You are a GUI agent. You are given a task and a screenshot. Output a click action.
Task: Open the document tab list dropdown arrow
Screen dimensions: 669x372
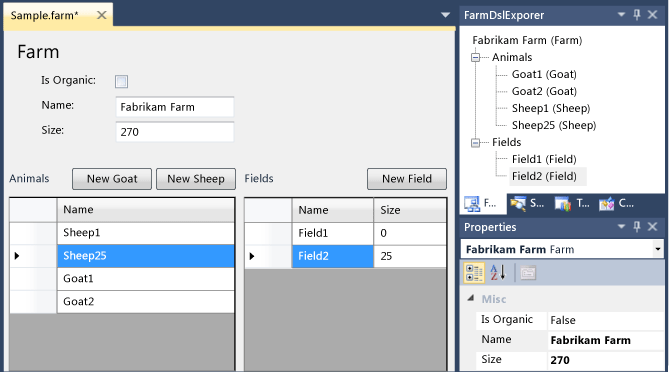(445, 15)
